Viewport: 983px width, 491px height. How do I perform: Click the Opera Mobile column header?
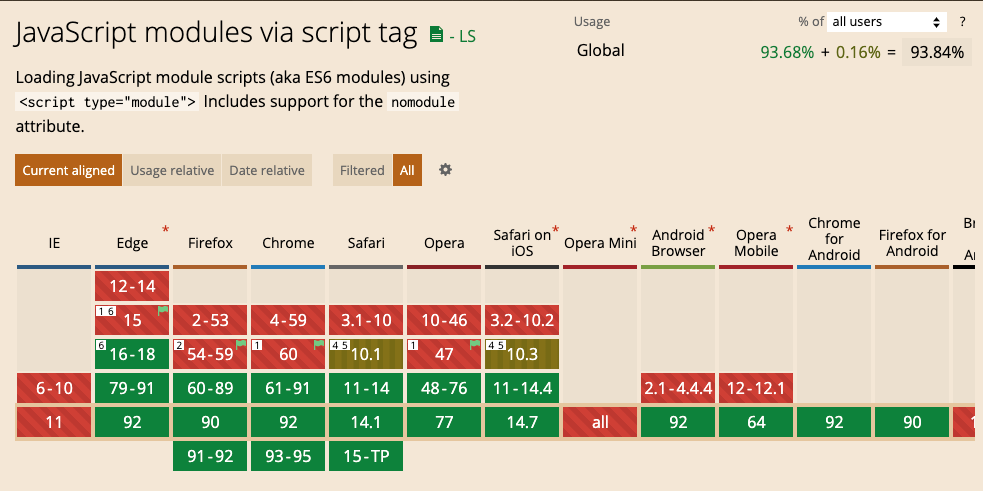click(756, 243)
